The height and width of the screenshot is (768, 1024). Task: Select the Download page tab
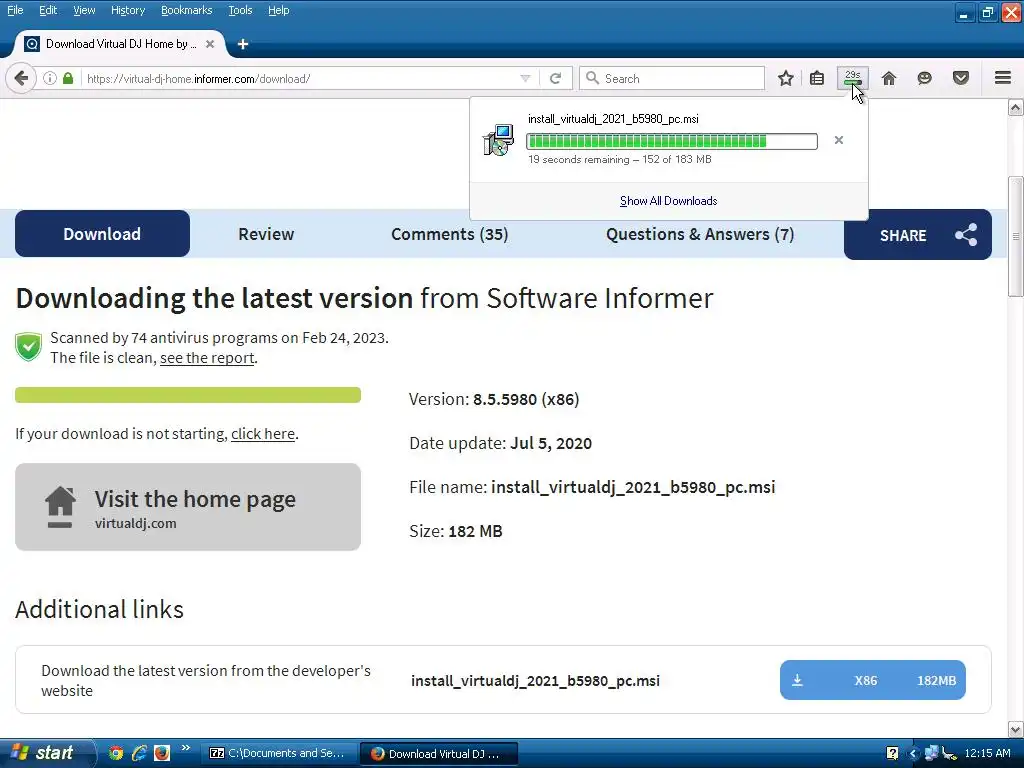tap(103, 234)
